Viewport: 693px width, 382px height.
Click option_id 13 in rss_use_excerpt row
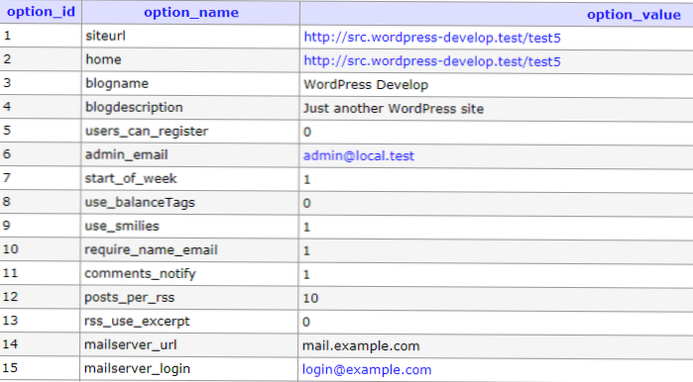11,321
